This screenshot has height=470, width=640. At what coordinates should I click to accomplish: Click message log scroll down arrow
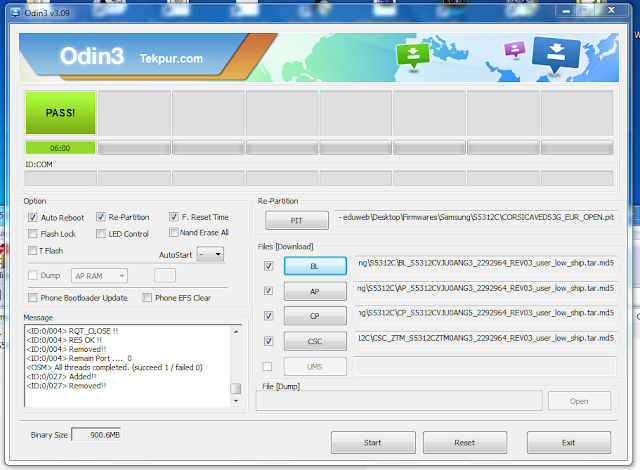coord(236,401)
